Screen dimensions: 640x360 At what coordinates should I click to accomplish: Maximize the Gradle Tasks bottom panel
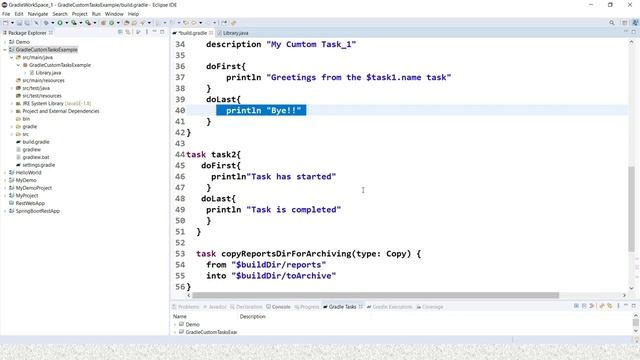click(633, 306)
